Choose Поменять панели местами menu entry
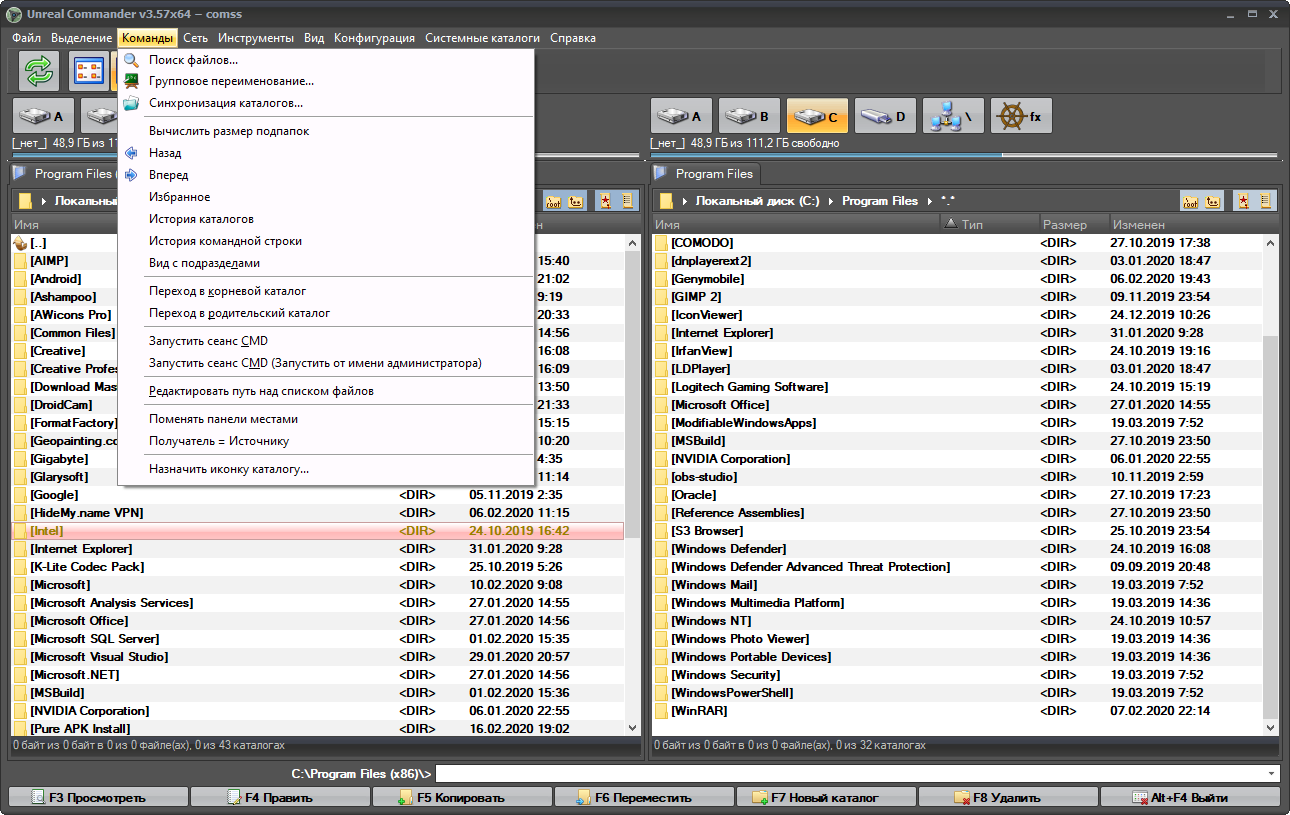This screenshot has width=1290, height=815. [326, 419]
